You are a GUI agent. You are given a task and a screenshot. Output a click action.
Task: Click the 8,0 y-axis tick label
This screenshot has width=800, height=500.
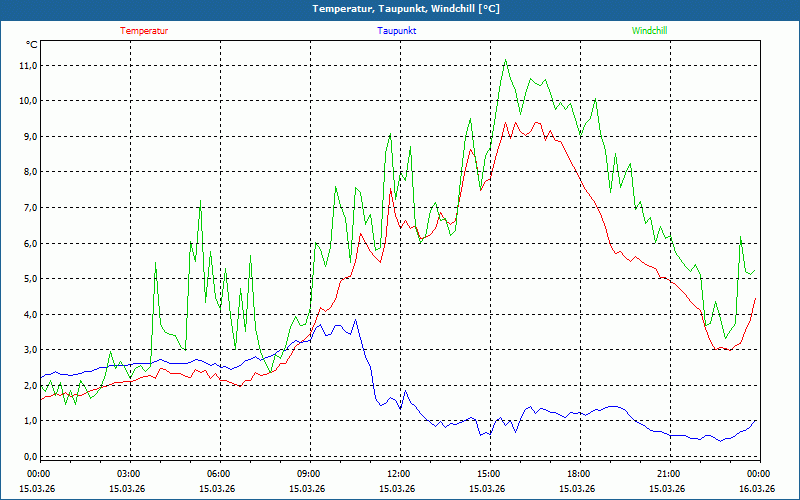[29, 172]
